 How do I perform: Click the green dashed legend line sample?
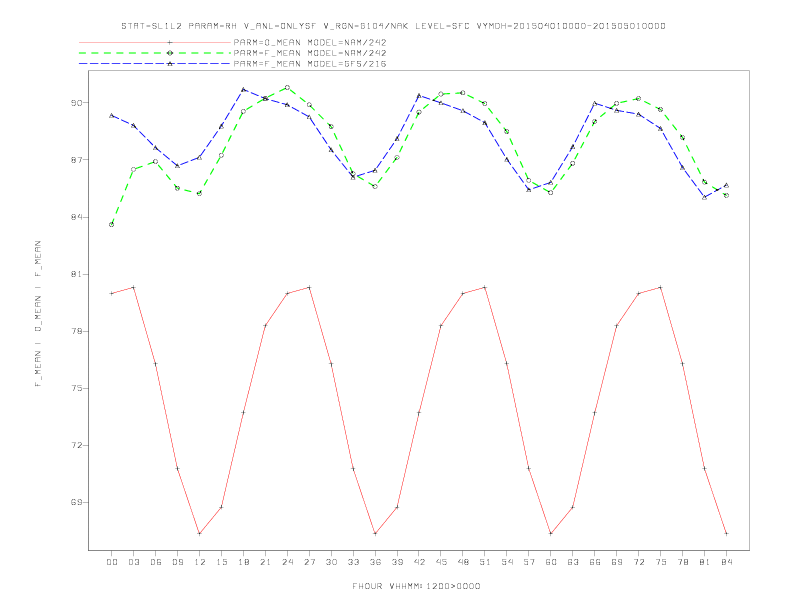coord(155,53)
